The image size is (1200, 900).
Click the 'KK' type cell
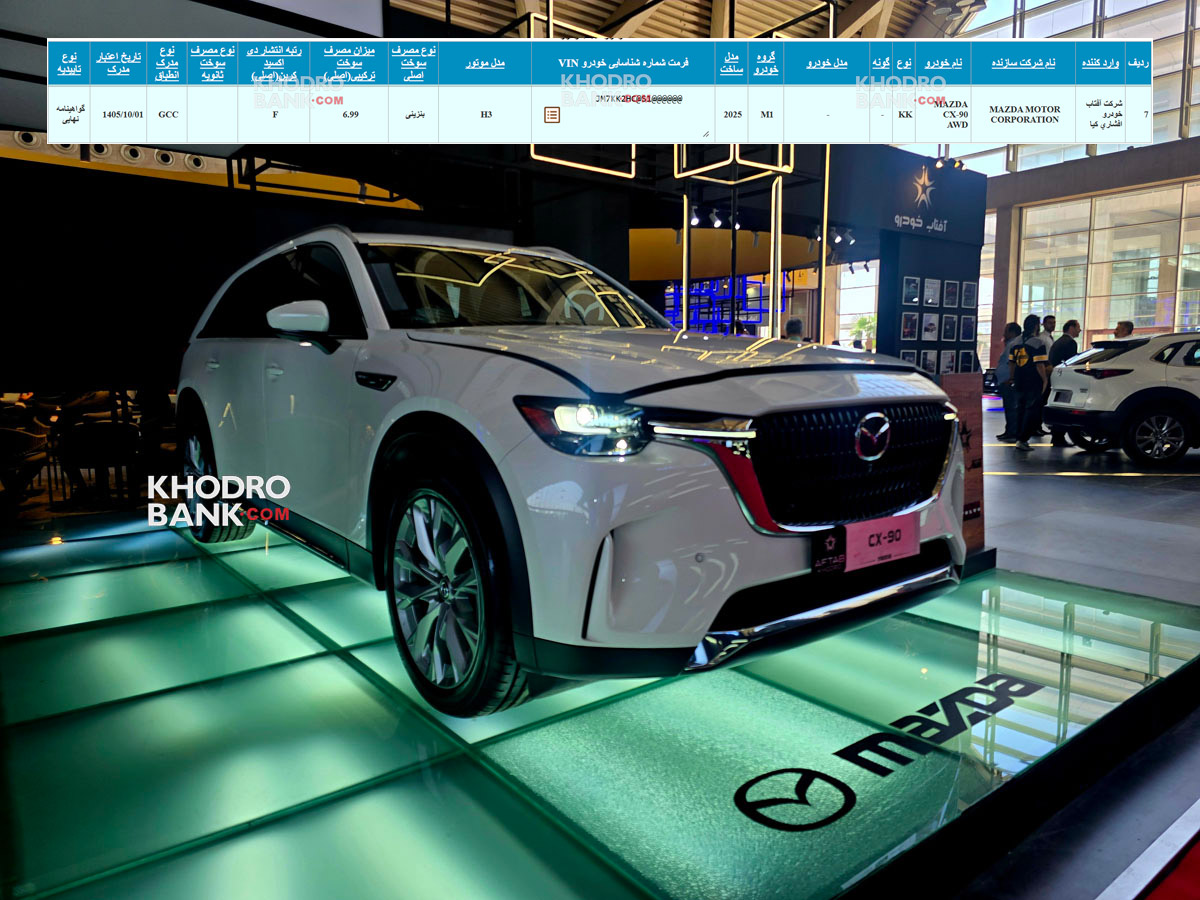pyautogui.click(x=904, y=114)
